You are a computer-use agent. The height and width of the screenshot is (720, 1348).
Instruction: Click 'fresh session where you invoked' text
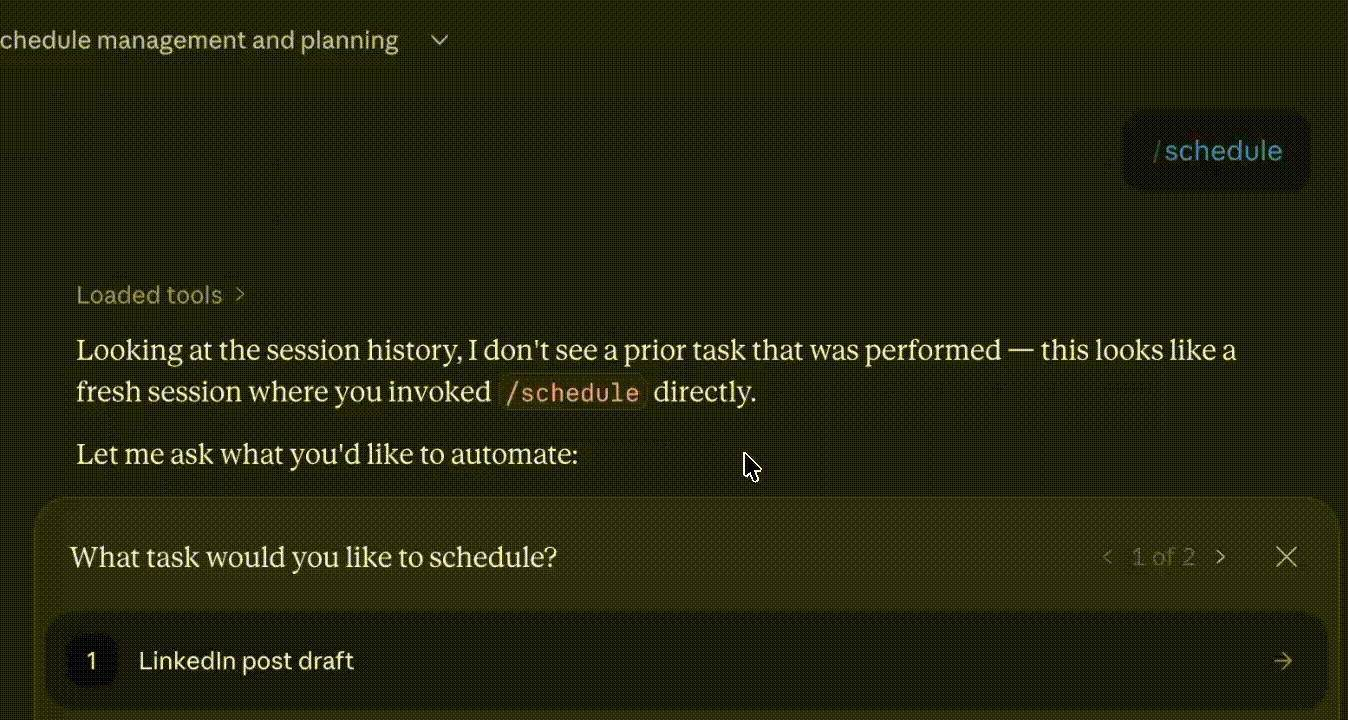point(283,392)
